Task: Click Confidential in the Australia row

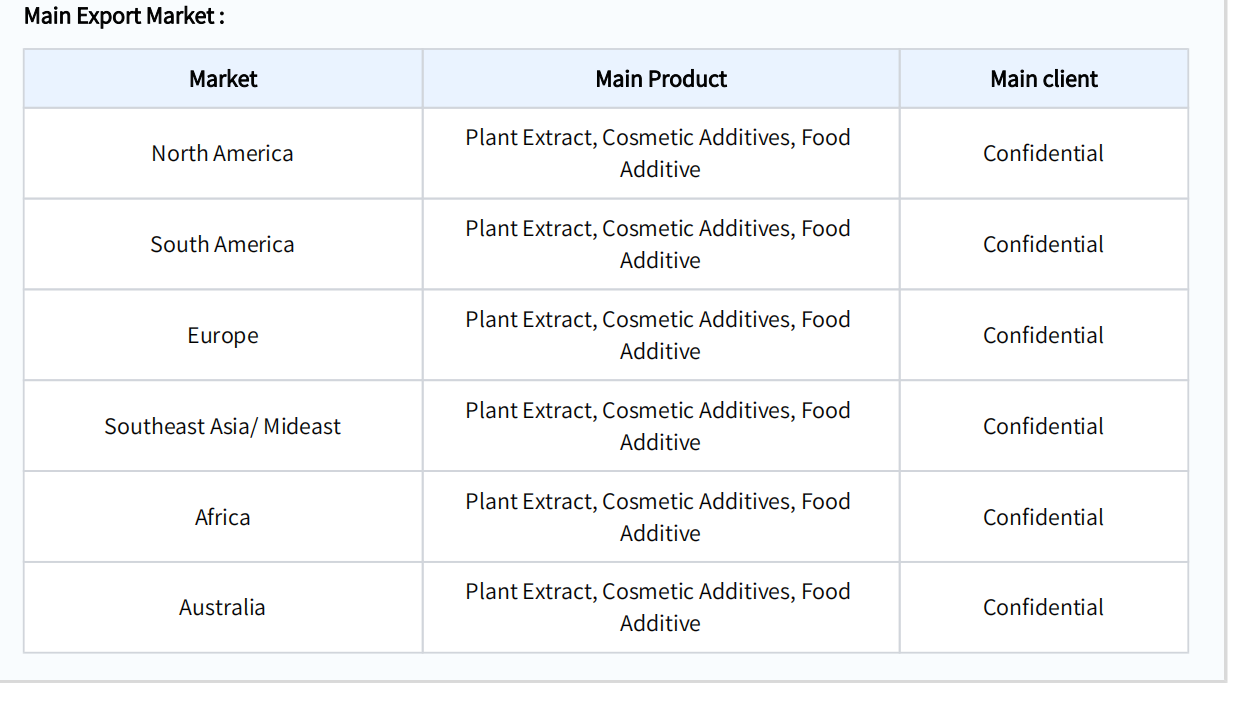Action: 1044,608
